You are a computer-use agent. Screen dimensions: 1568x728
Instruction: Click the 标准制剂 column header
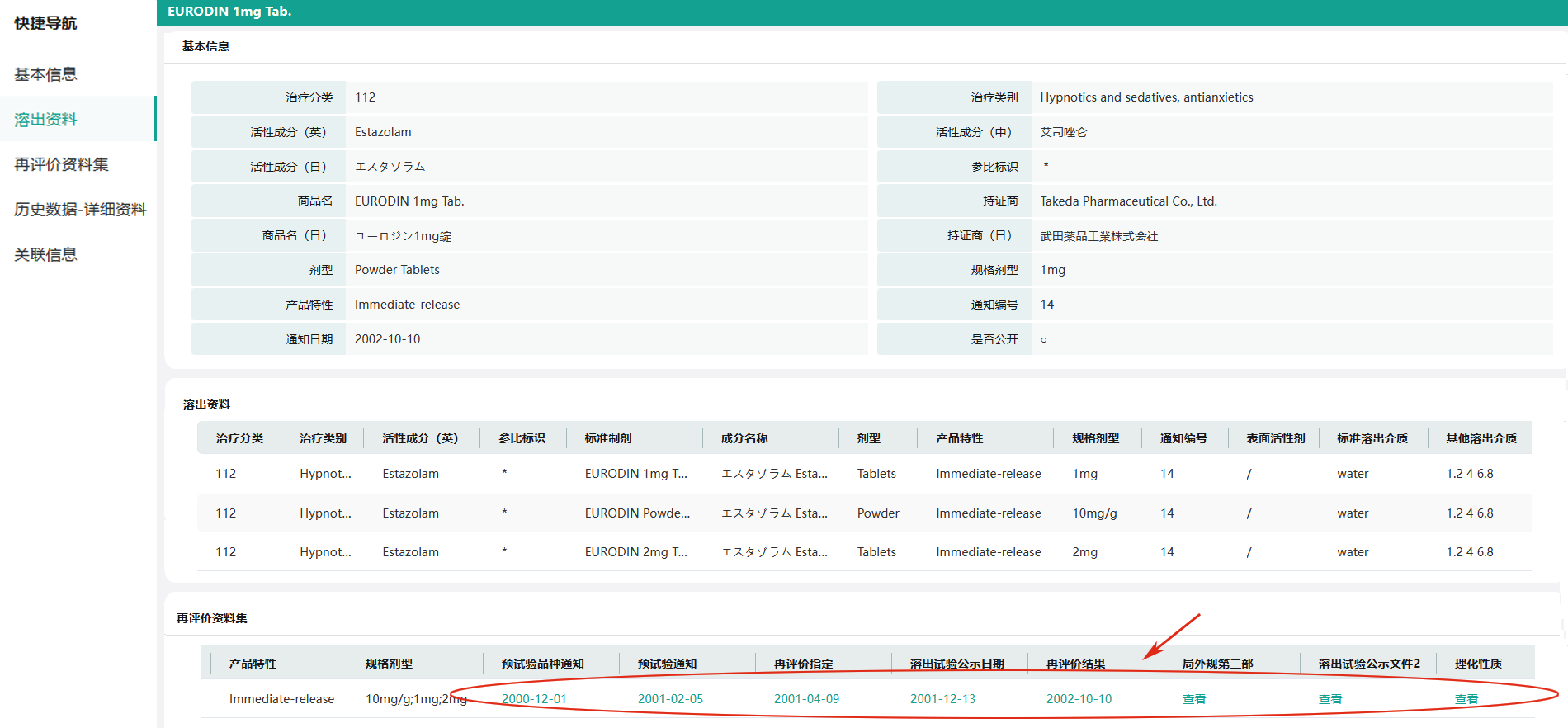pos(608,438)
